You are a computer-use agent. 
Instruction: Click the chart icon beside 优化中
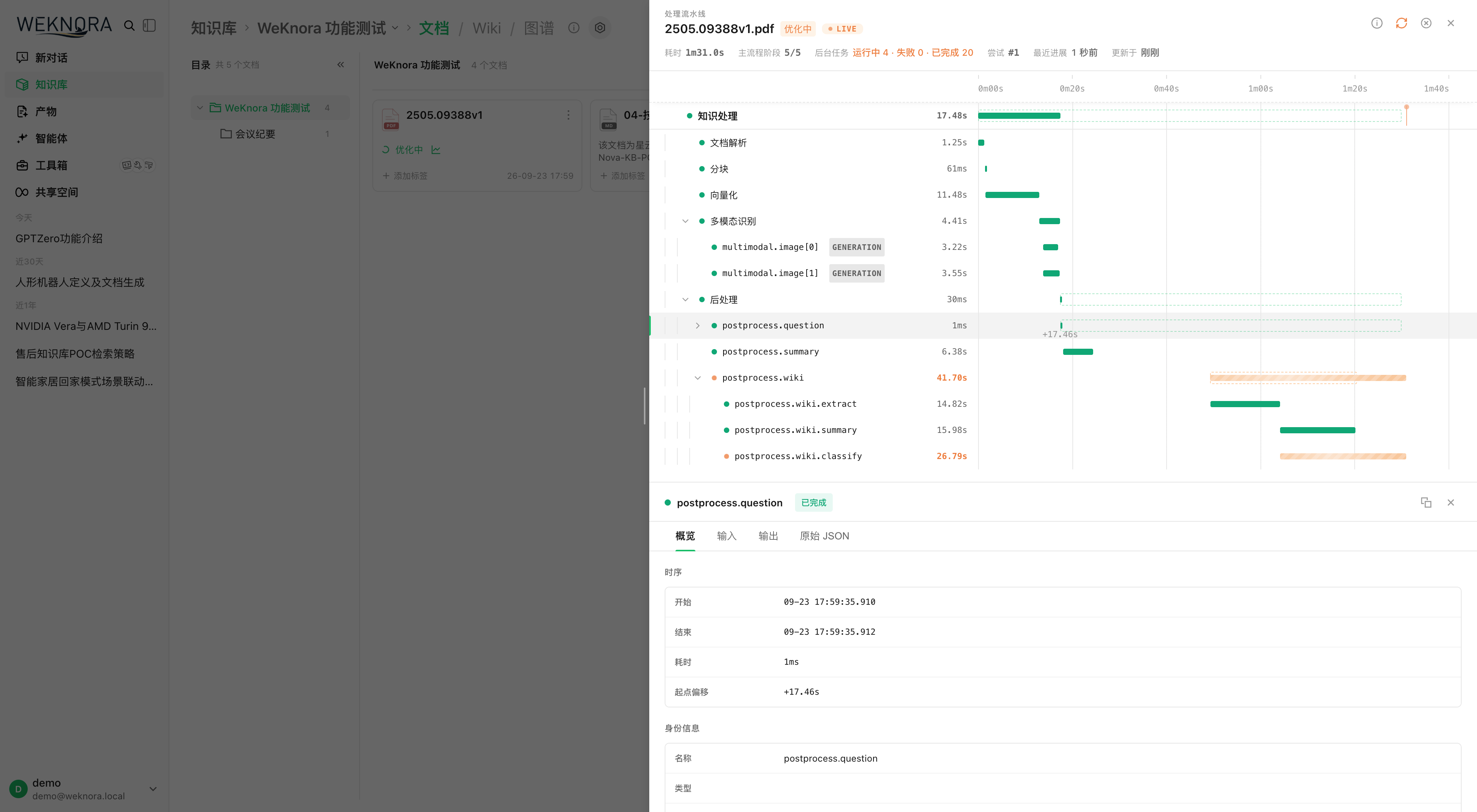pos(436,150)
